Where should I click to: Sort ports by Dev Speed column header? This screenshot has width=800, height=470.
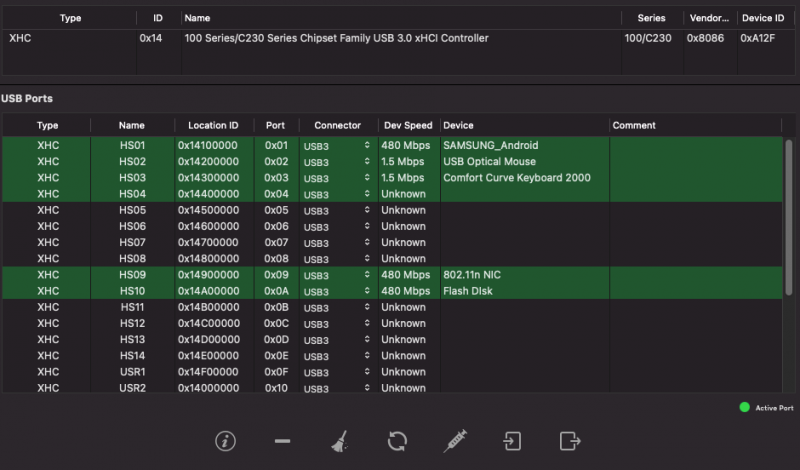[408, 126]
